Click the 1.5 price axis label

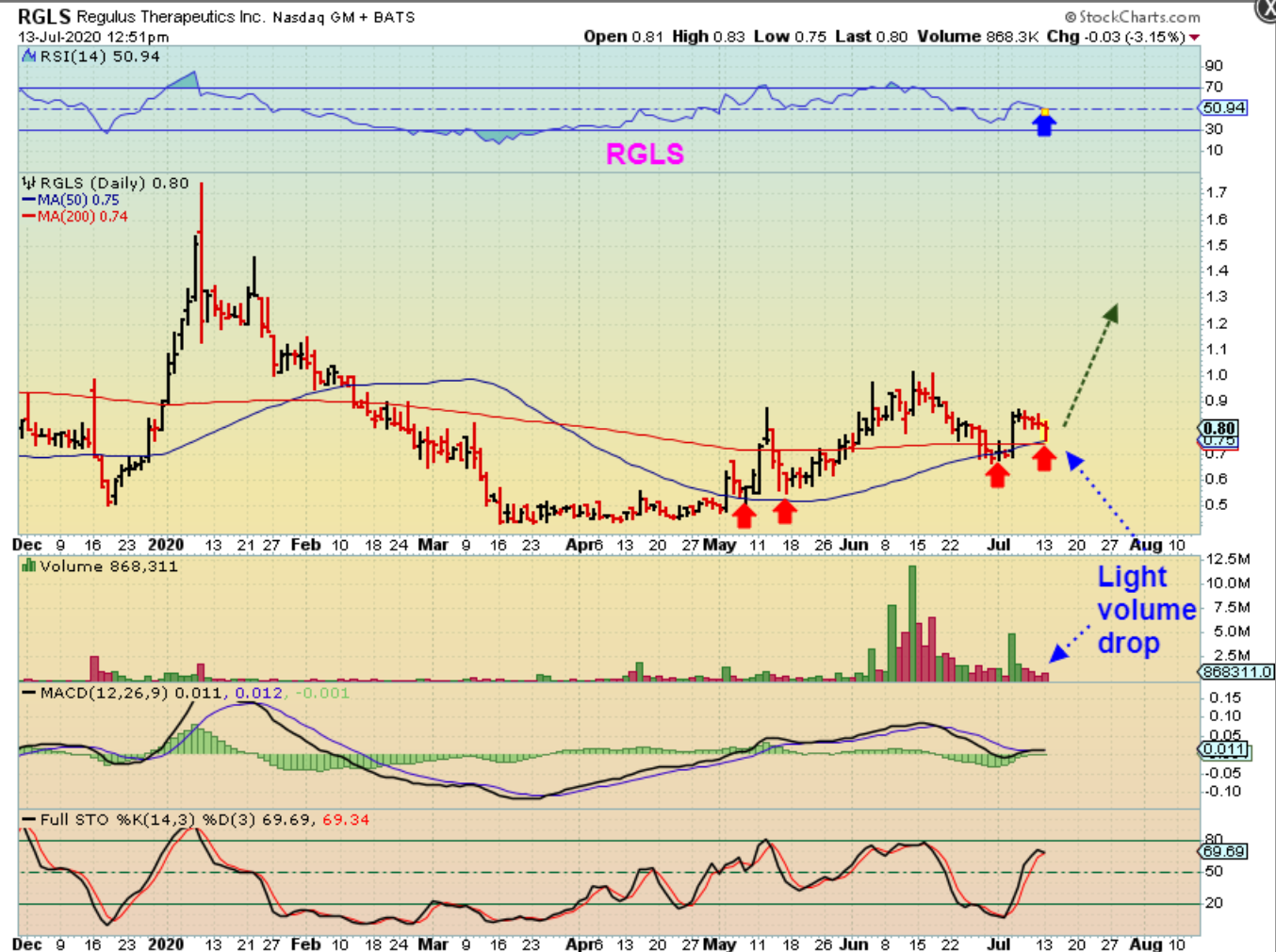(1217, 245)
